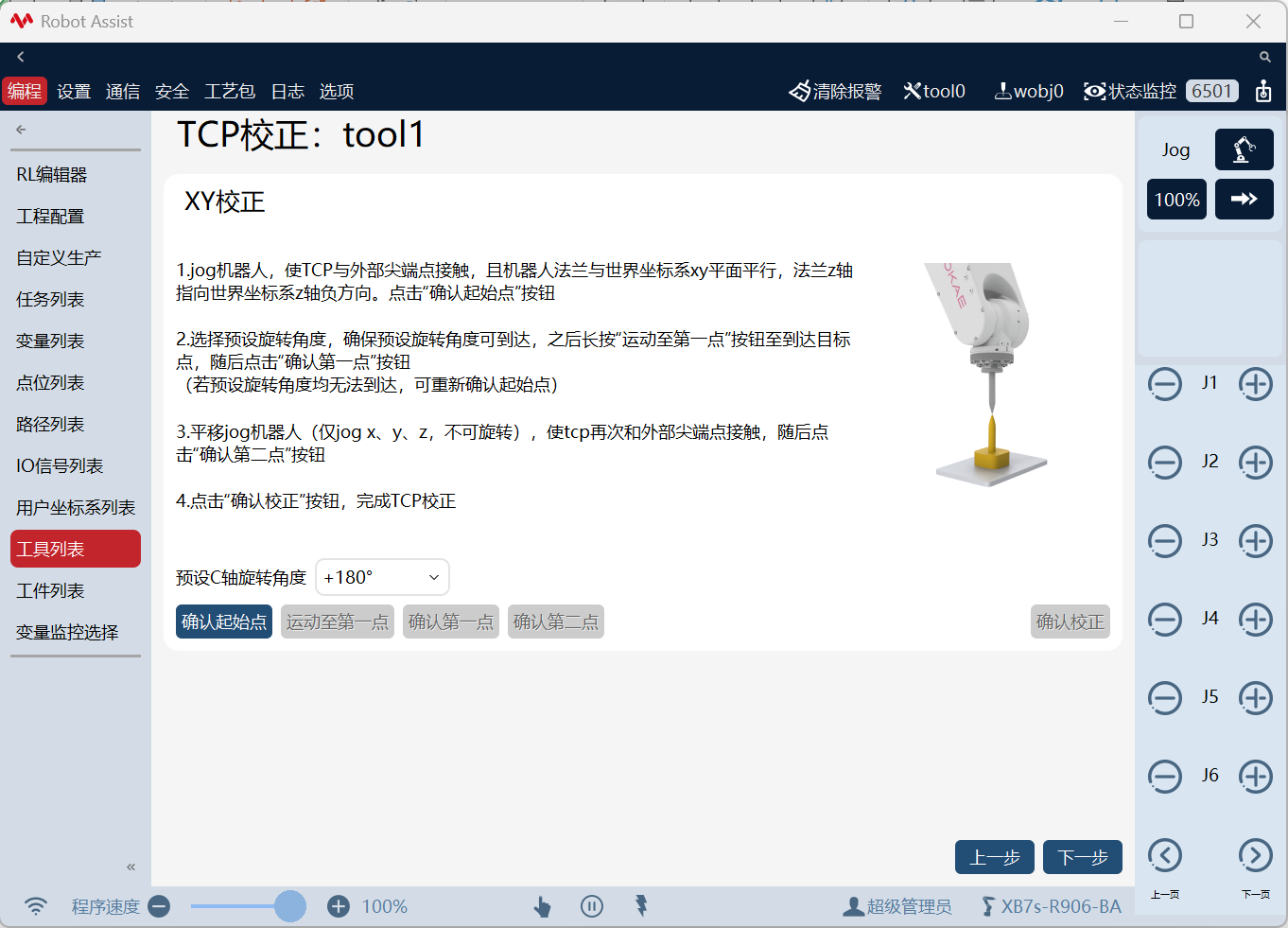Click the 运动至第一点 button
The image size is (1288, 928).
point(338,622)
